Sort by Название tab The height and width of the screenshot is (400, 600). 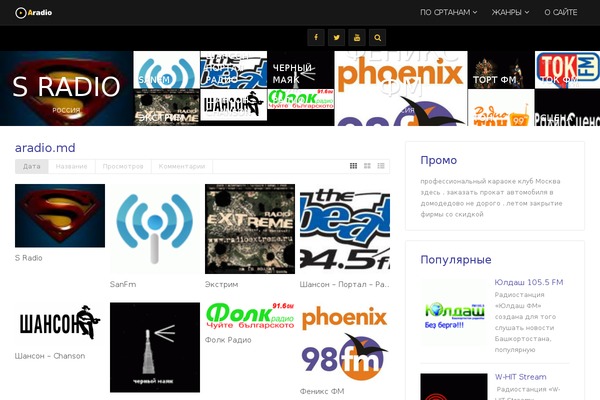(72, 167)
